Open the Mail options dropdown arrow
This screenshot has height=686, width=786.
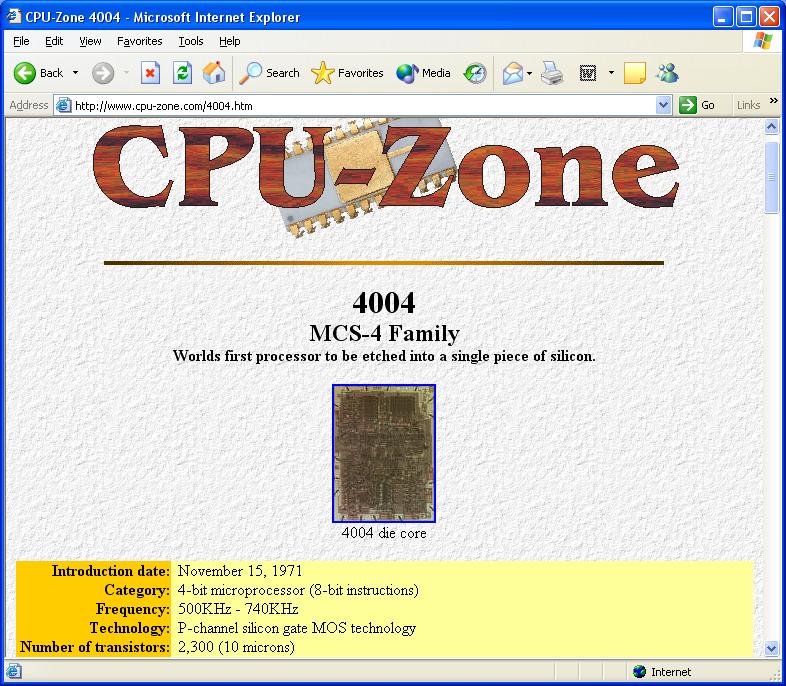click(529, 73)
